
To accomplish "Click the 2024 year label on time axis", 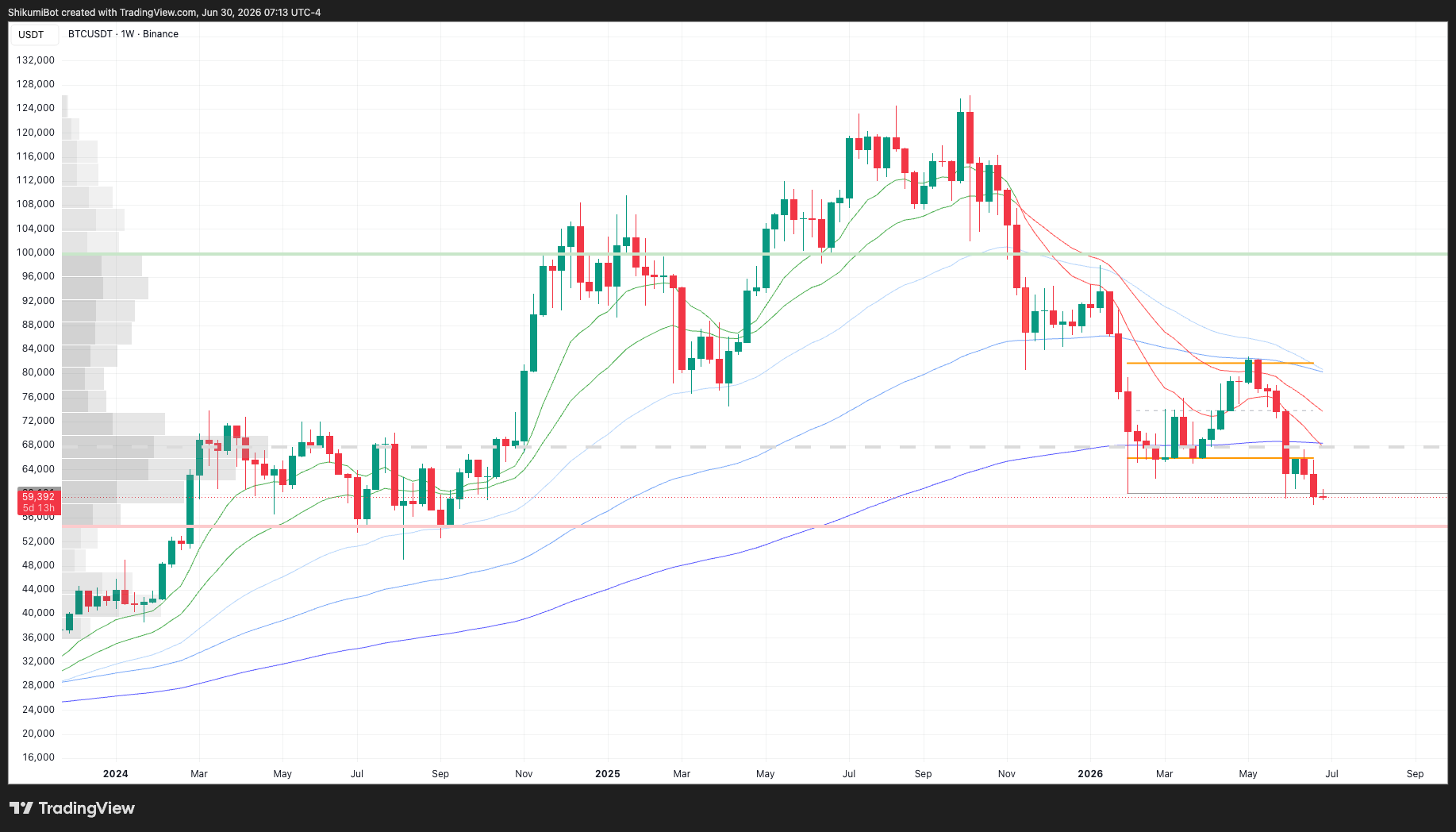I will tap(116, 774).
